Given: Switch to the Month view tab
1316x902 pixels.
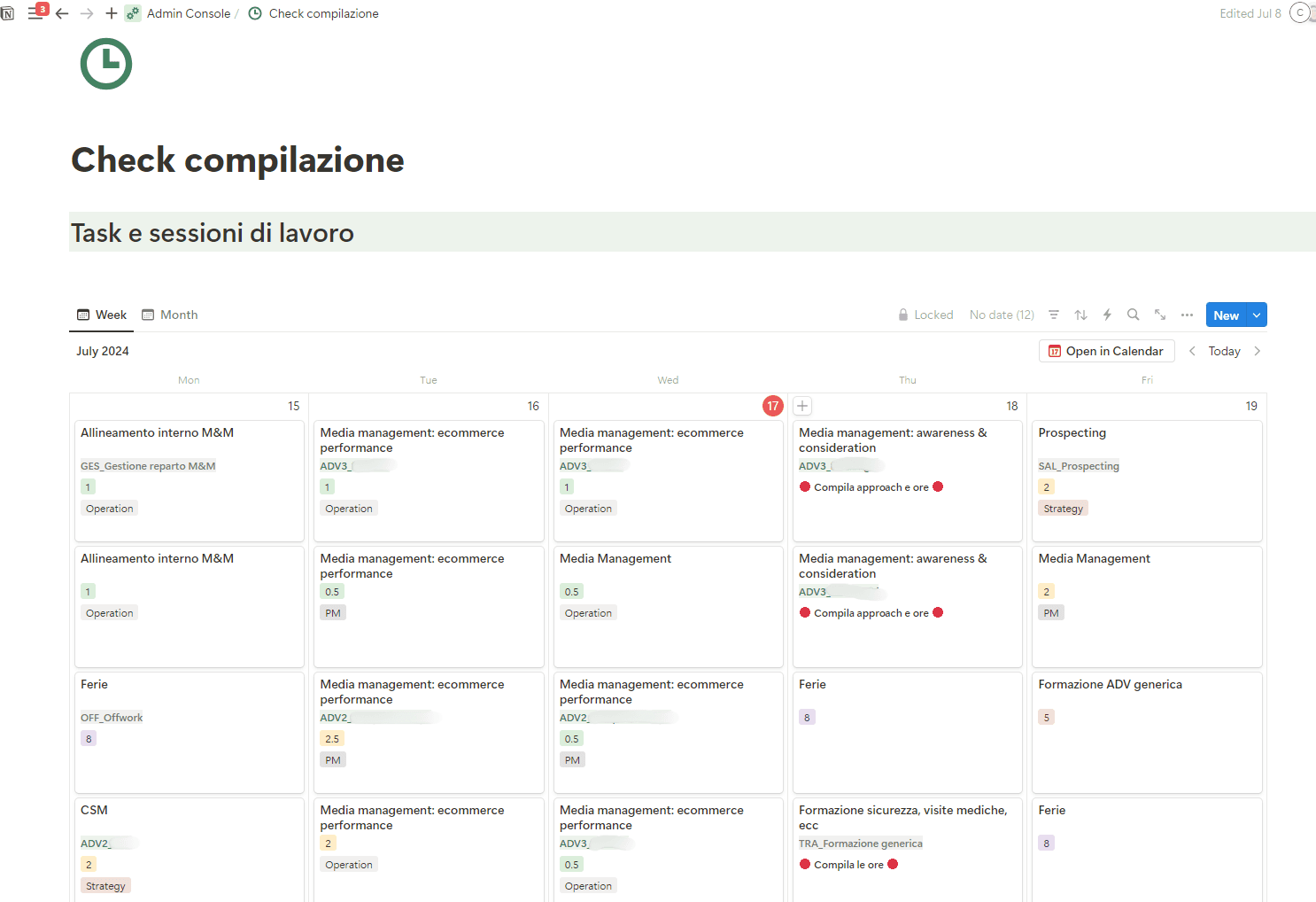Looking at the screenshot, I should 170,315.
